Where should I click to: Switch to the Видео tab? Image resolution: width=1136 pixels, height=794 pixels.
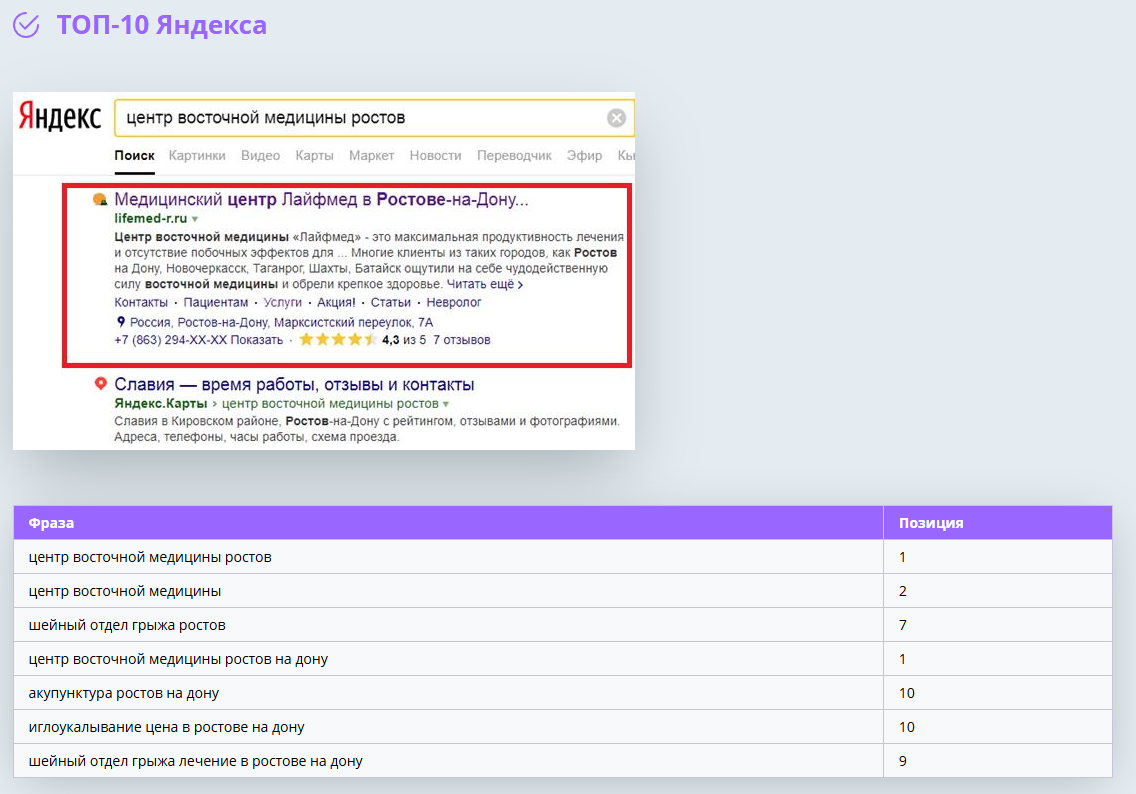tap(260, 155)
